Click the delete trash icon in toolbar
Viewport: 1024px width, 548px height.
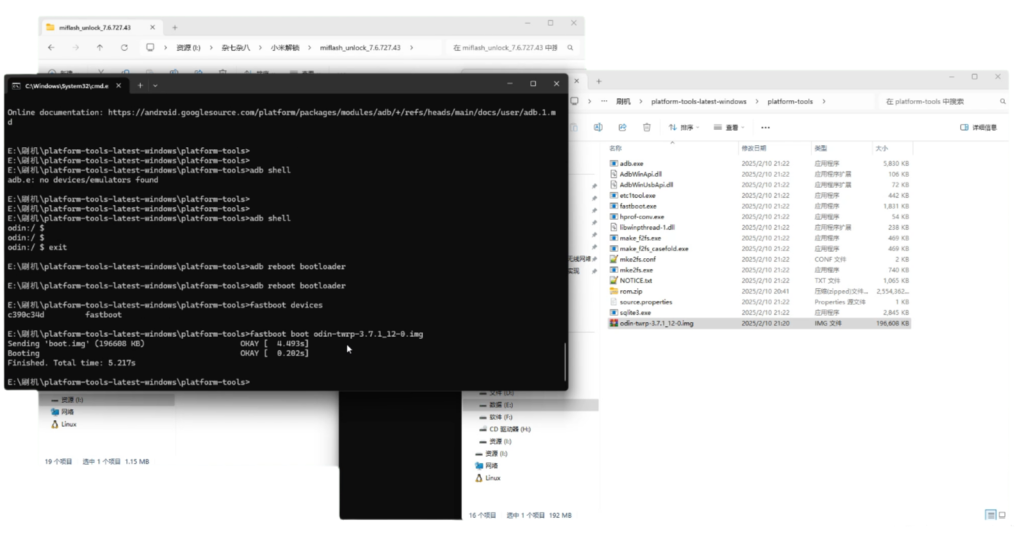(647, 127)
